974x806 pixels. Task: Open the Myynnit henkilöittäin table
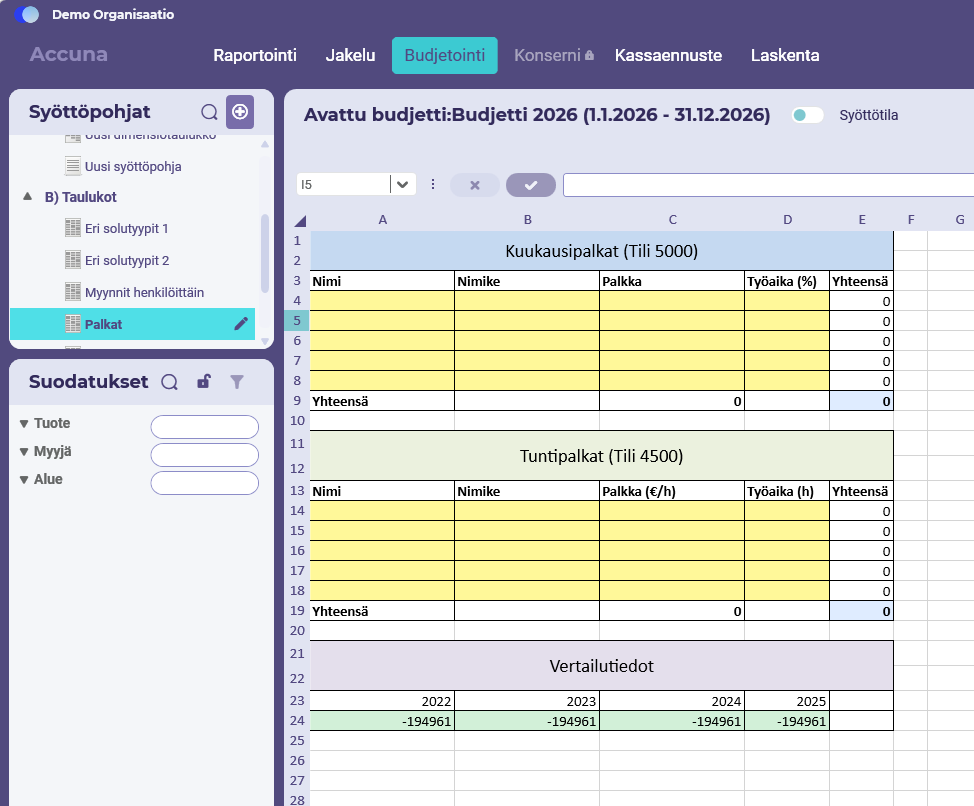click(144, 292)
